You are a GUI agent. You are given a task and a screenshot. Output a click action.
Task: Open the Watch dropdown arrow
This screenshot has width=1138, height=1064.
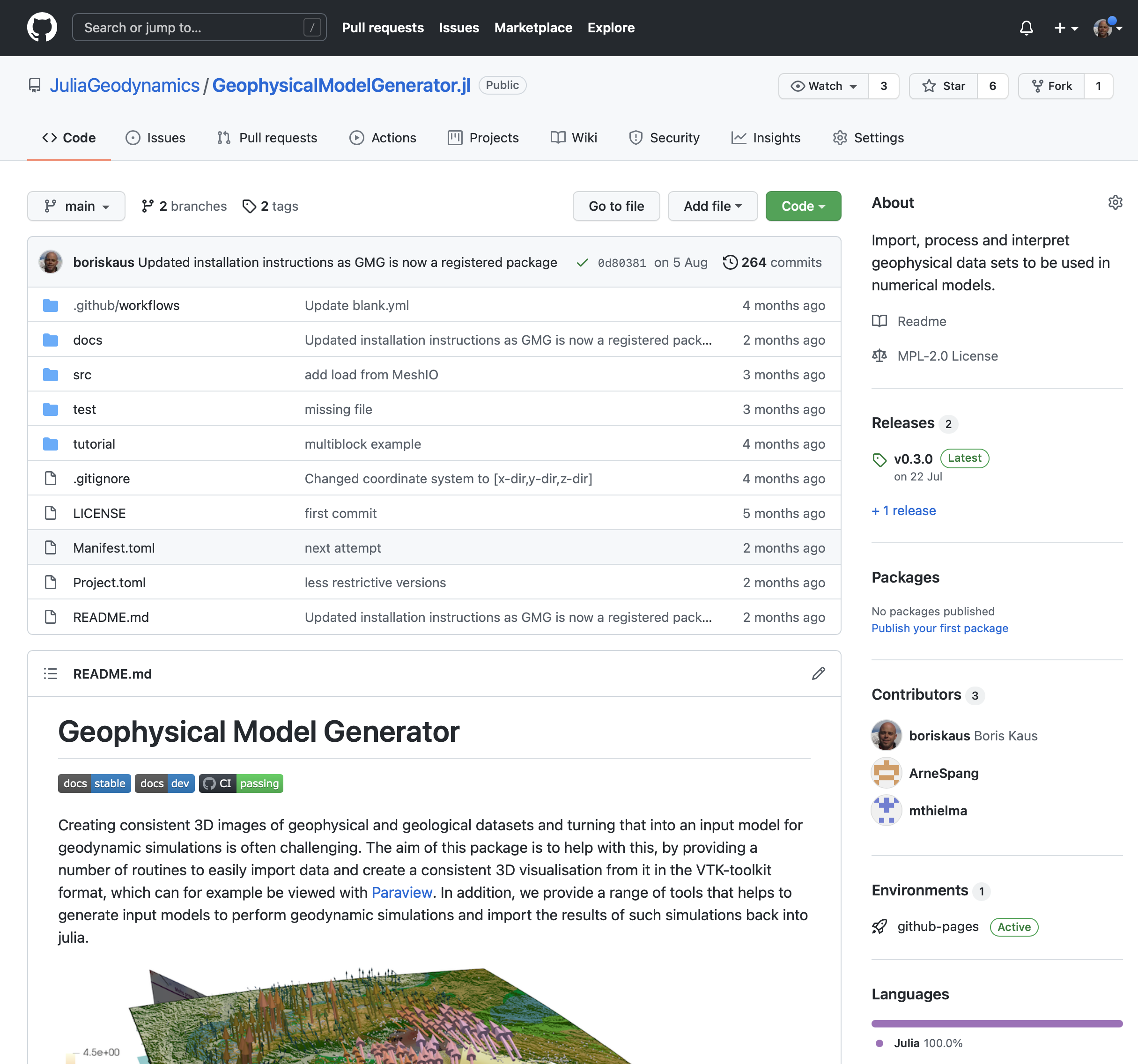[853, 87]
